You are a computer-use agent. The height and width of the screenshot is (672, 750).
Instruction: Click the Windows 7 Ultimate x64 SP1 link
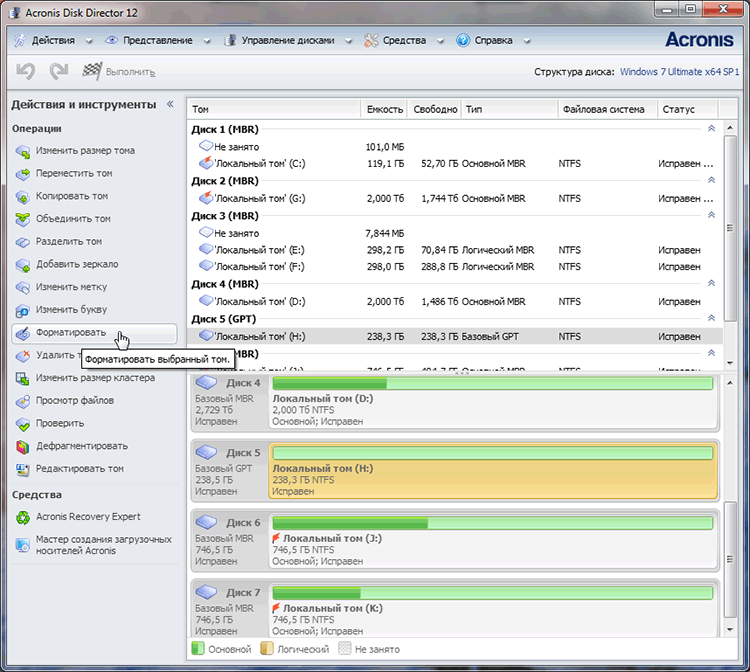(679, 72)
